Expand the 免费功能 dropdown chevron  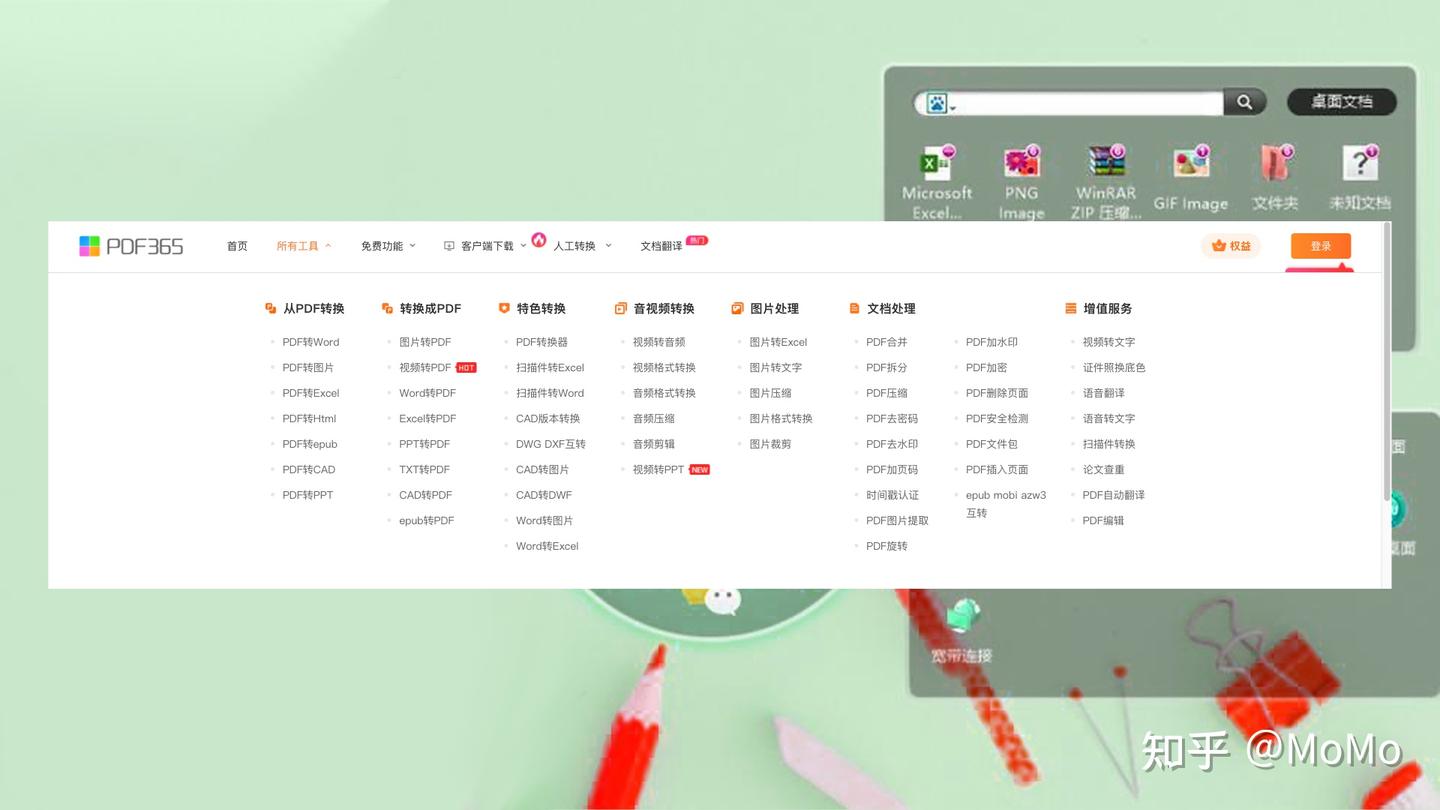pos(412,246)
